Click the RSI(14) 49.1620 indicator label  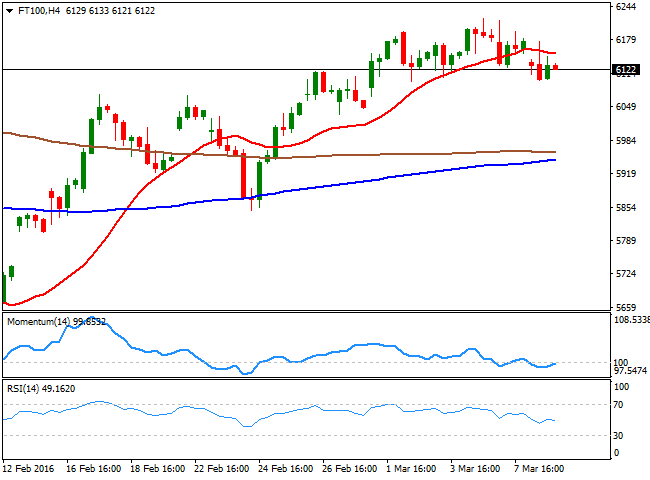(41, 388)
